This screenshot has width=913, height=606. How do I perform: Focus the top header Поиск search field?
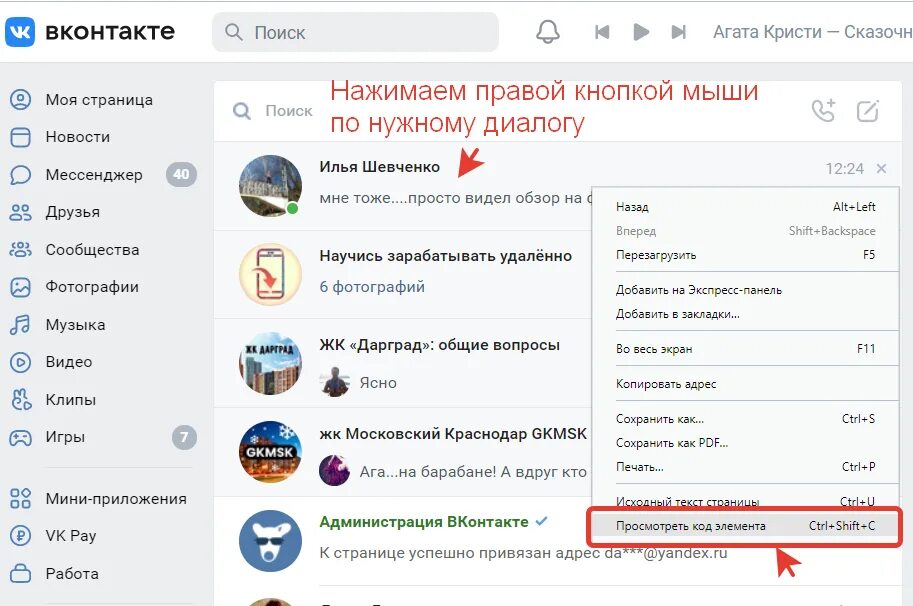(355, 32)
